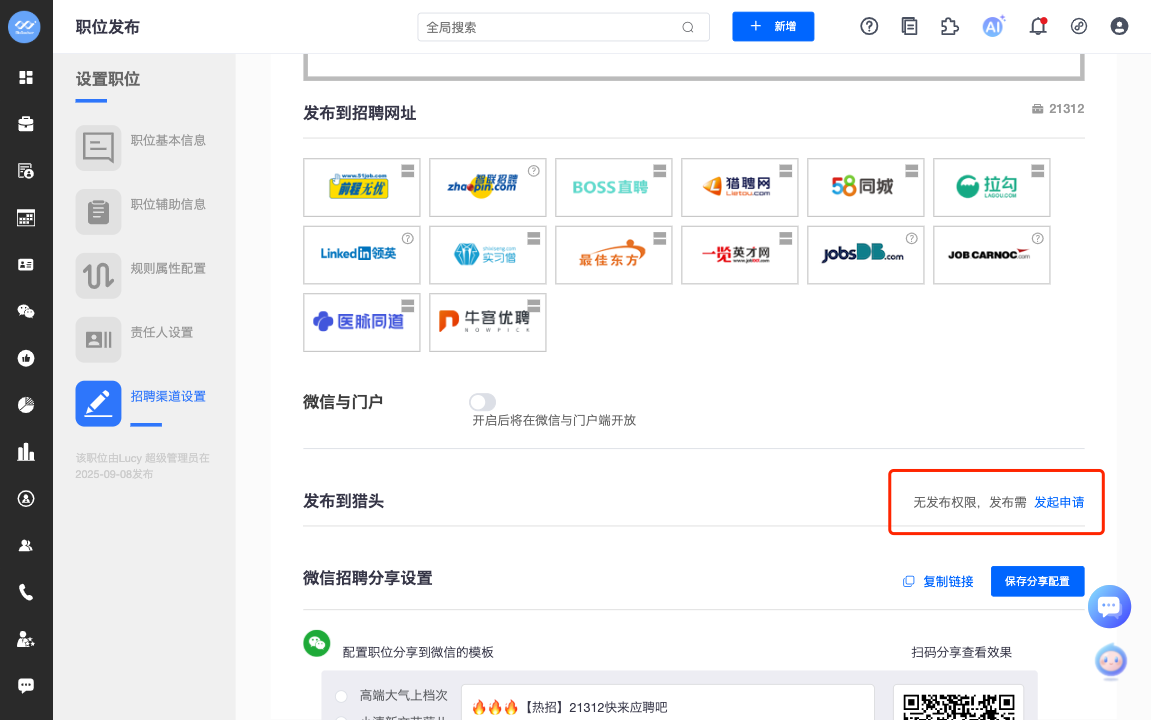Select the 实习僧 site card

[487, 255]
